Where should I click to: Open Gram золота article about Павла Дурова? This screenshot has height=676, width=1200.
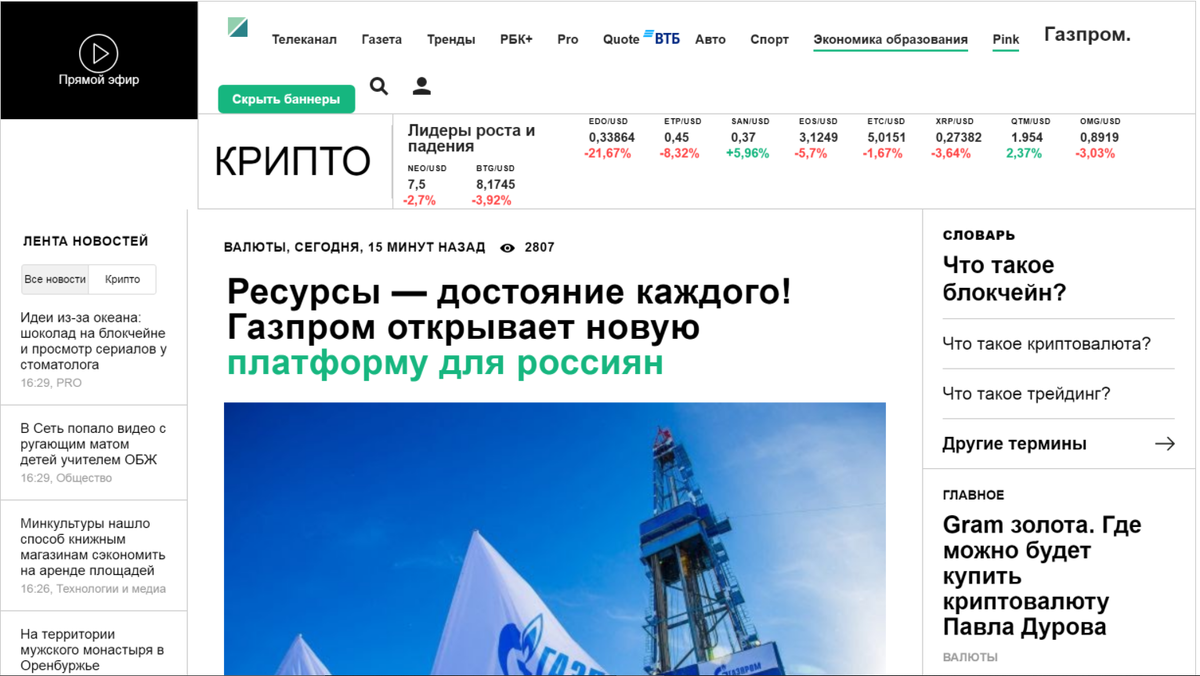pos(1042,576)
